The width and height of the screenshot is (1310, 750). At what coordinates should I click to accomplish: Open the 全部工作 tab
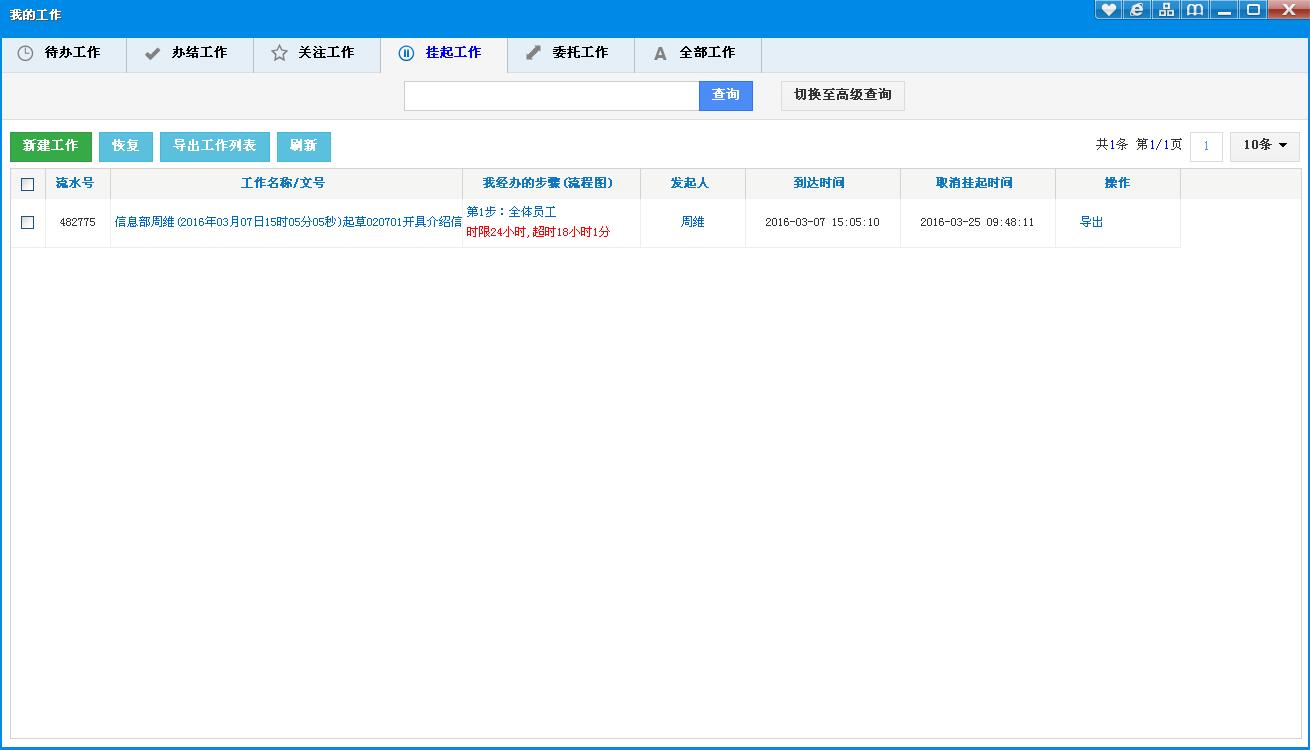[x=697, y=53]
